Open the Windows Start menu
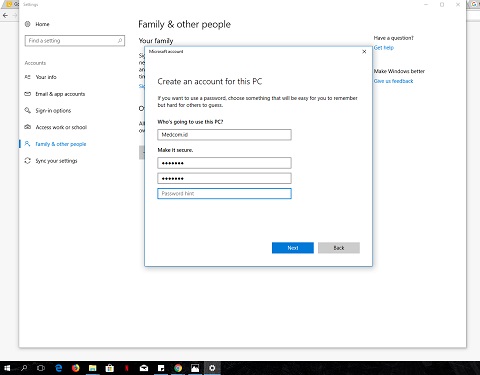 click(x=7, y=368)
